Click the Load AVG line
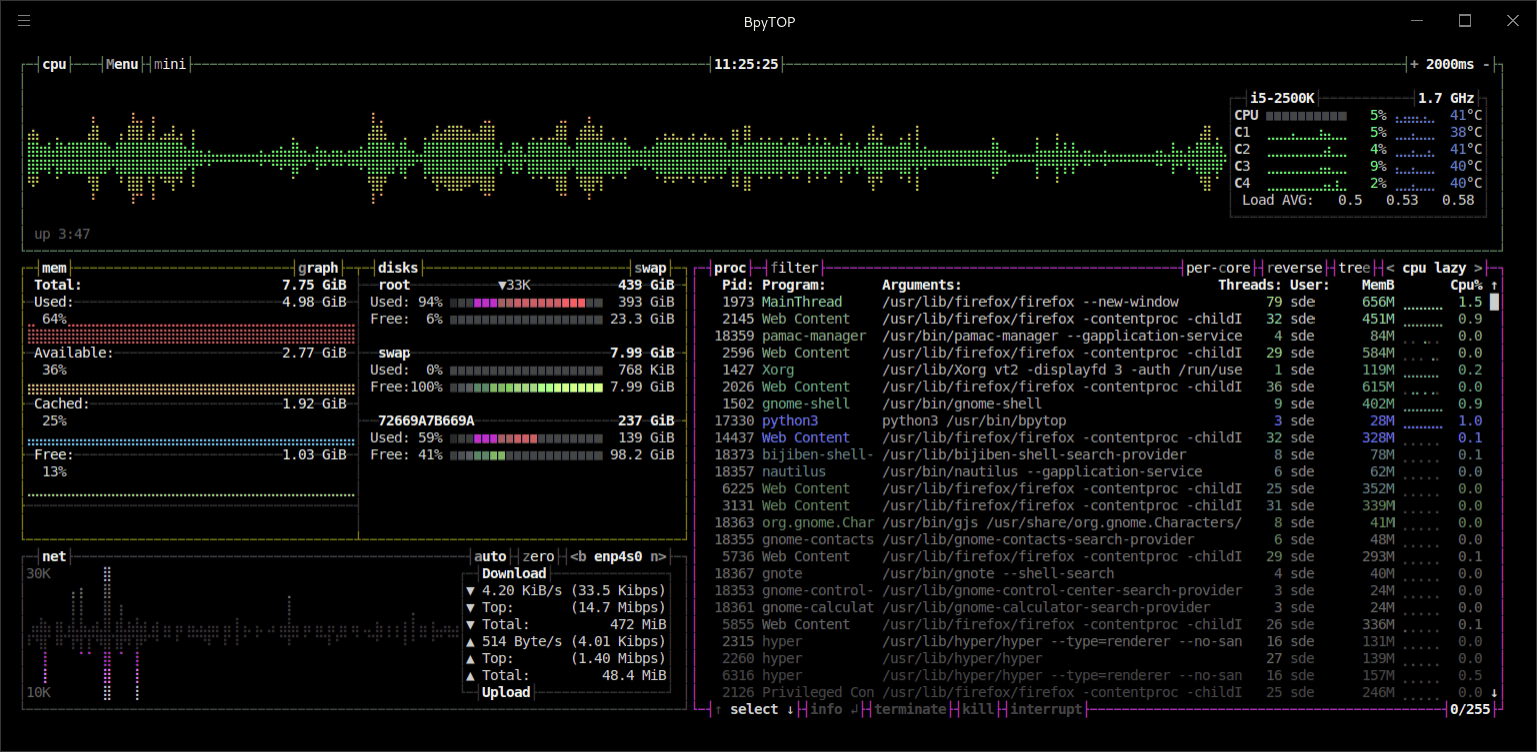The image size is (1537, 752). tap(1358, 200)
